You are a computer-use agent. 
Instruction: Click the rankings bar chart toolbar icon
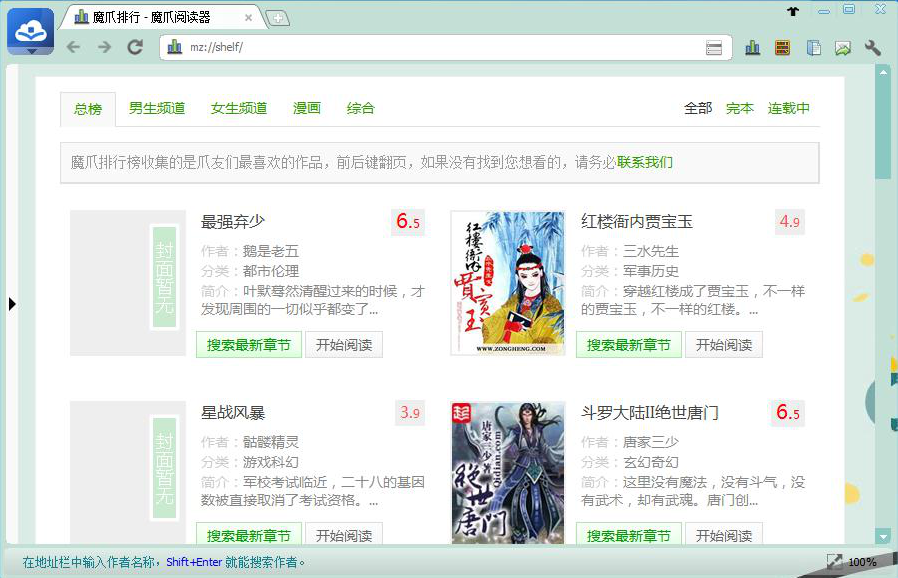[x=753, y=47]
